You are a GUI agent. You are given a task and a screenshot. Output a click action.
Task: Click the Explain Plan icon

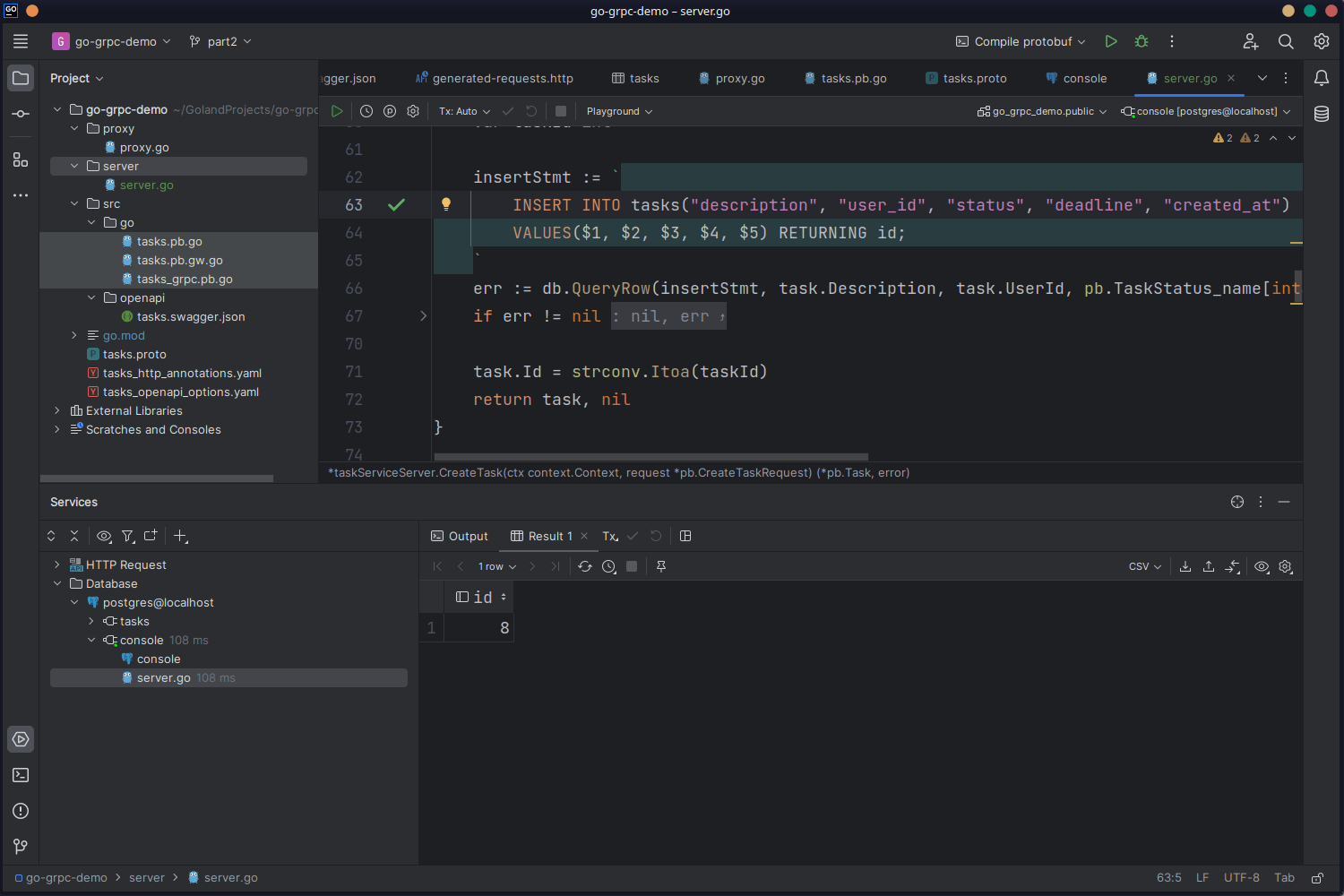coord(390,111)
